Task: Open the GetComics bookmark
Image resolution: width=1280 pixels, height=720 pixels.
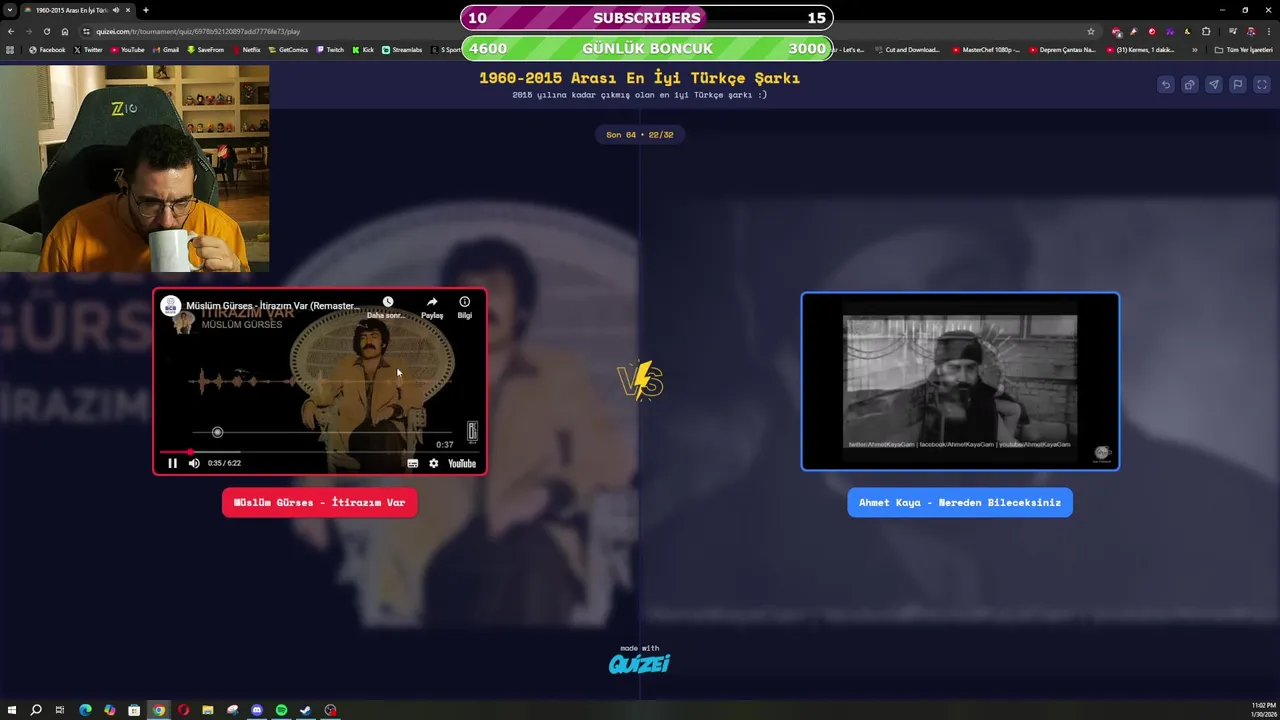Action: click(x=288, y=49)
